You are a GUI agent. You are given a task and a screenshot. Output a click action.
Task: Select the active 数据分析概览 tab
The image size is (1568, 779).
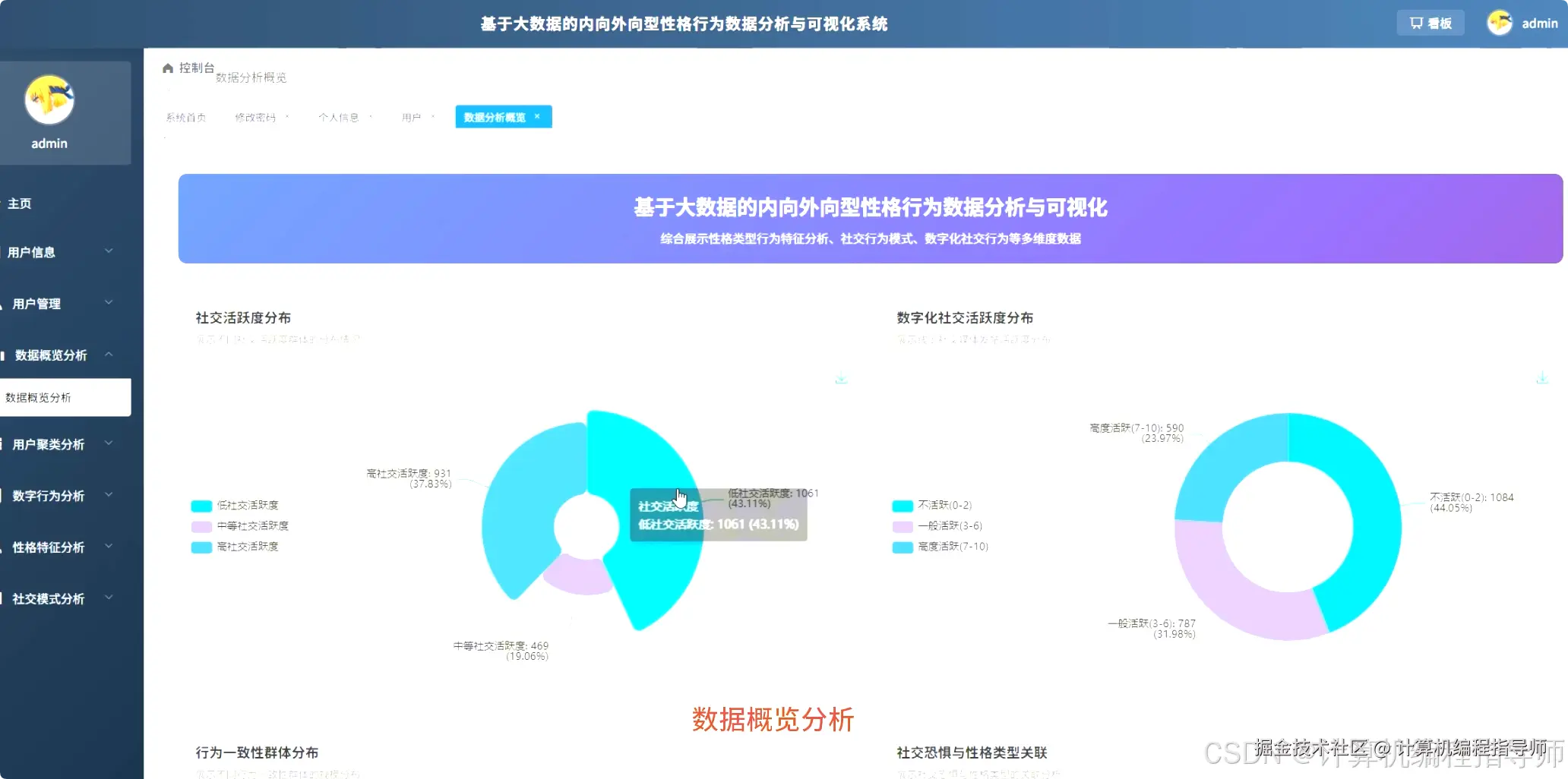click(504, 117)
